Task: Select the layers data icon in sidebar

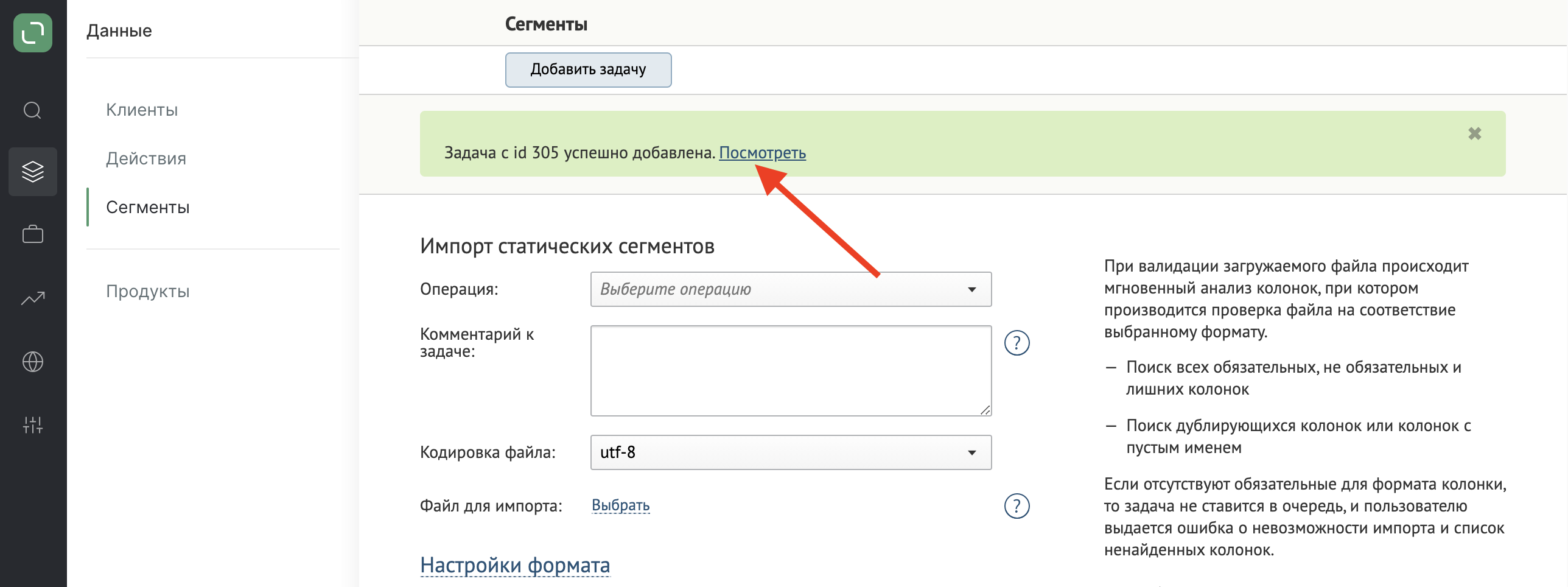Action: click(33, 172)
